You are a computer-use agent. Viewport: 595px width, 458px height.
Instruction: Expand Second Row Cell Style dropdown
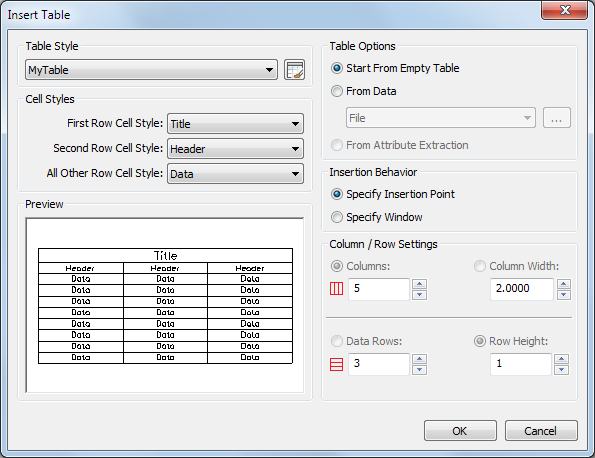tap(235, 149)
